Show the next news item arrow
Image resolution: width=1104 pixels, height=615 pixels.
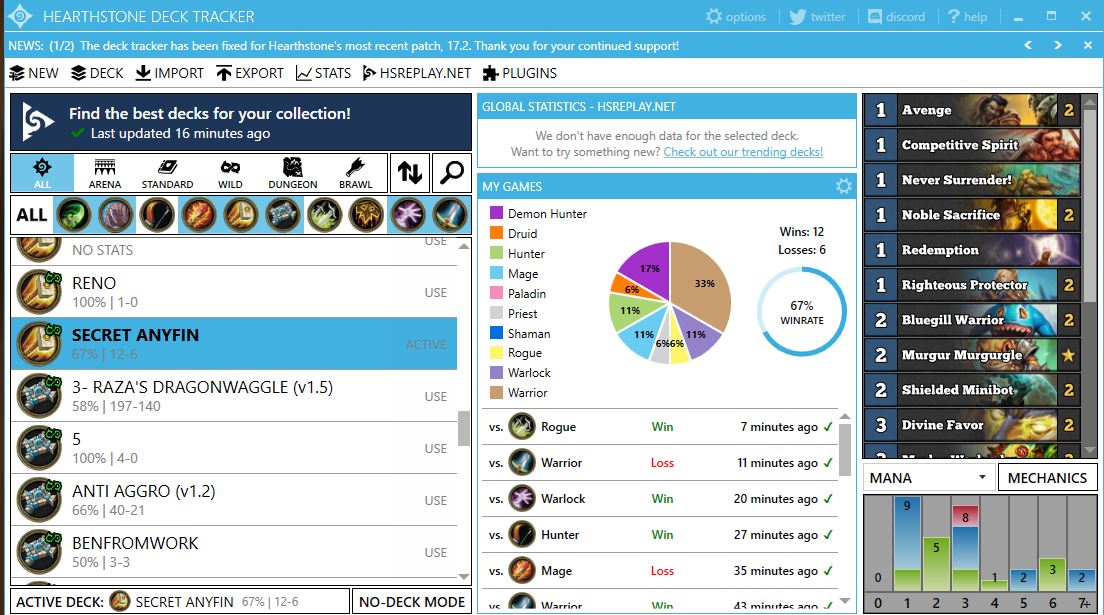click(1058, 45)
